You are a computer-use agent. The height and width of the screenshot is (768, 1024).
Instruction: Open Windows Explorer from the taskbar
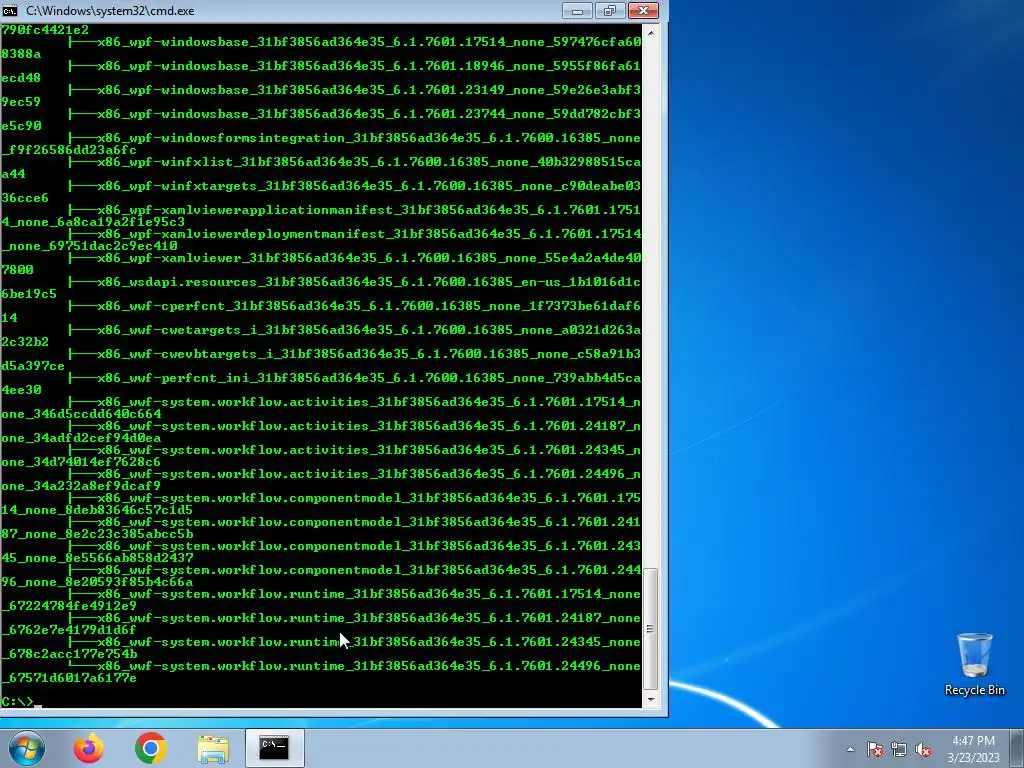click(213, 749)
